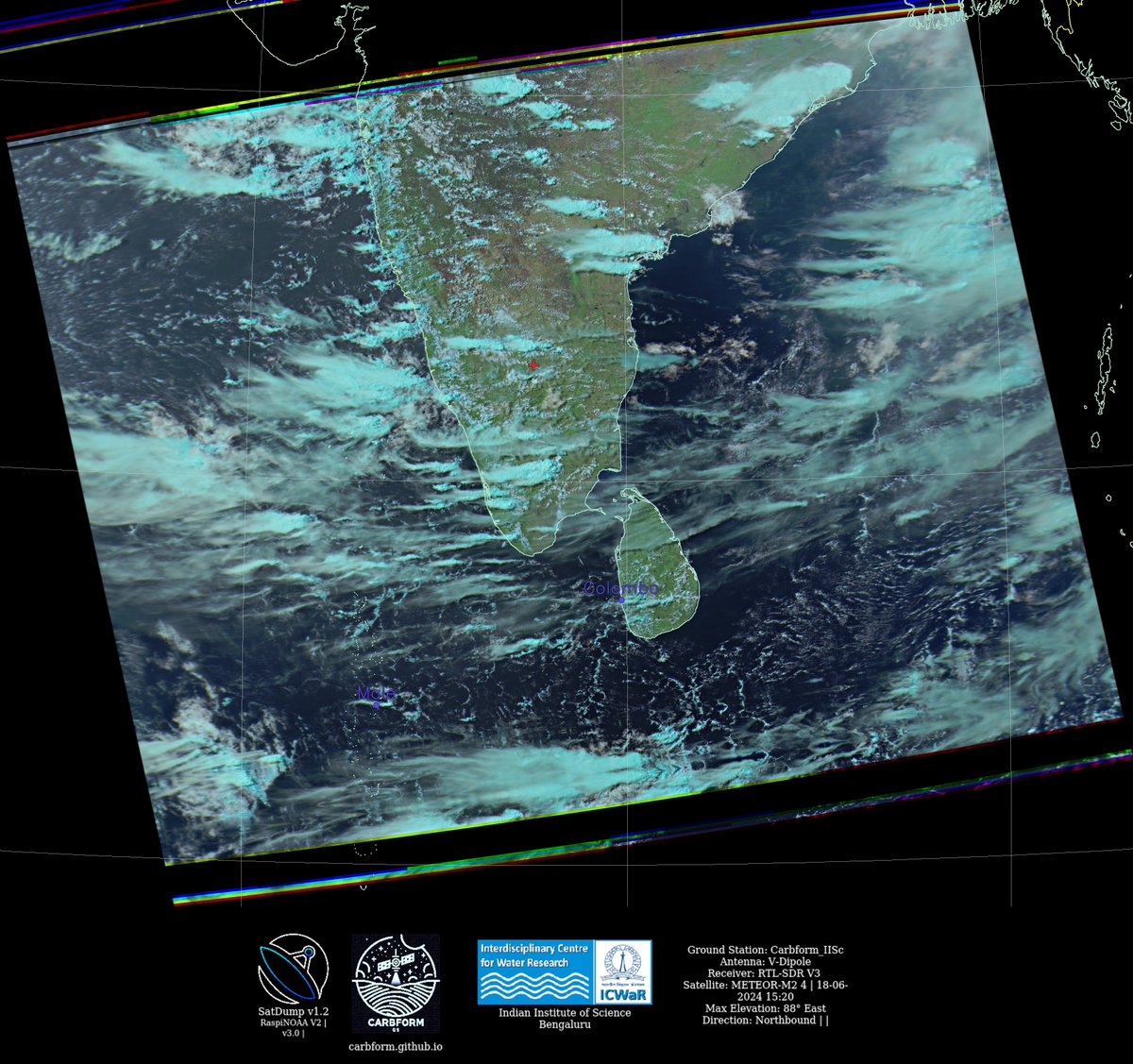Select 'Max Elevation: 88° East' line
1133x1064 pixels.
[766, 1008]
